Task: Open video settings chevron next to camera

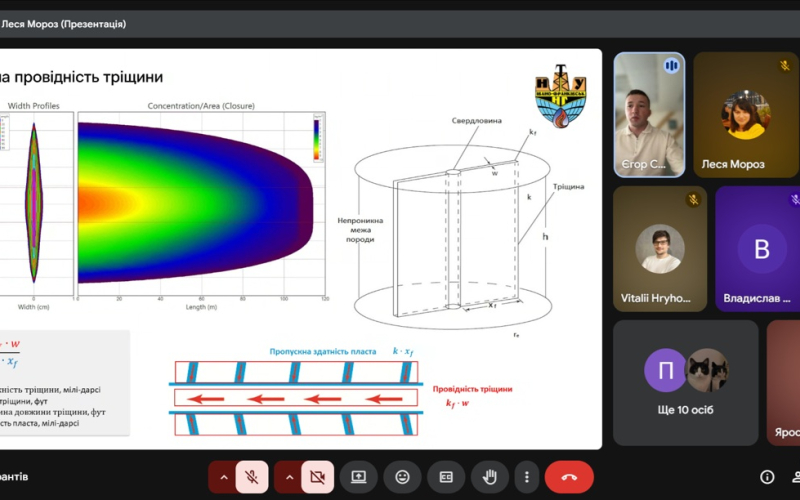Action: coord(290,477)
